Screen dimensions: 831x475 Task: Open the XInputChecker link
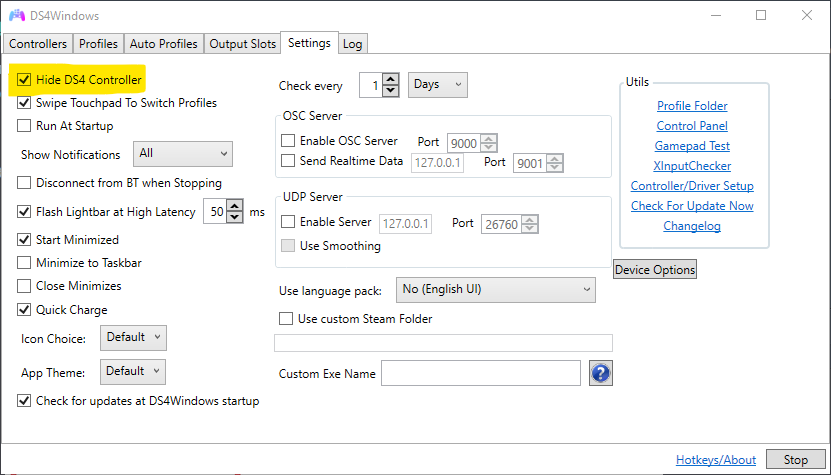pos(692,166)
